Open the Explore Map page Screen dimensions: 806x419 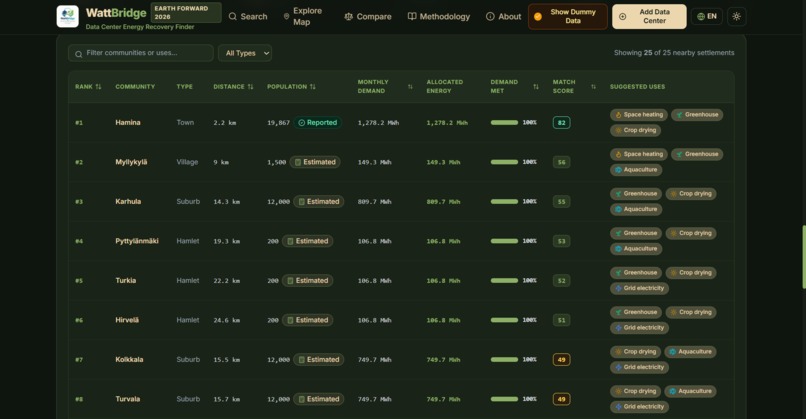coord(304,16)
